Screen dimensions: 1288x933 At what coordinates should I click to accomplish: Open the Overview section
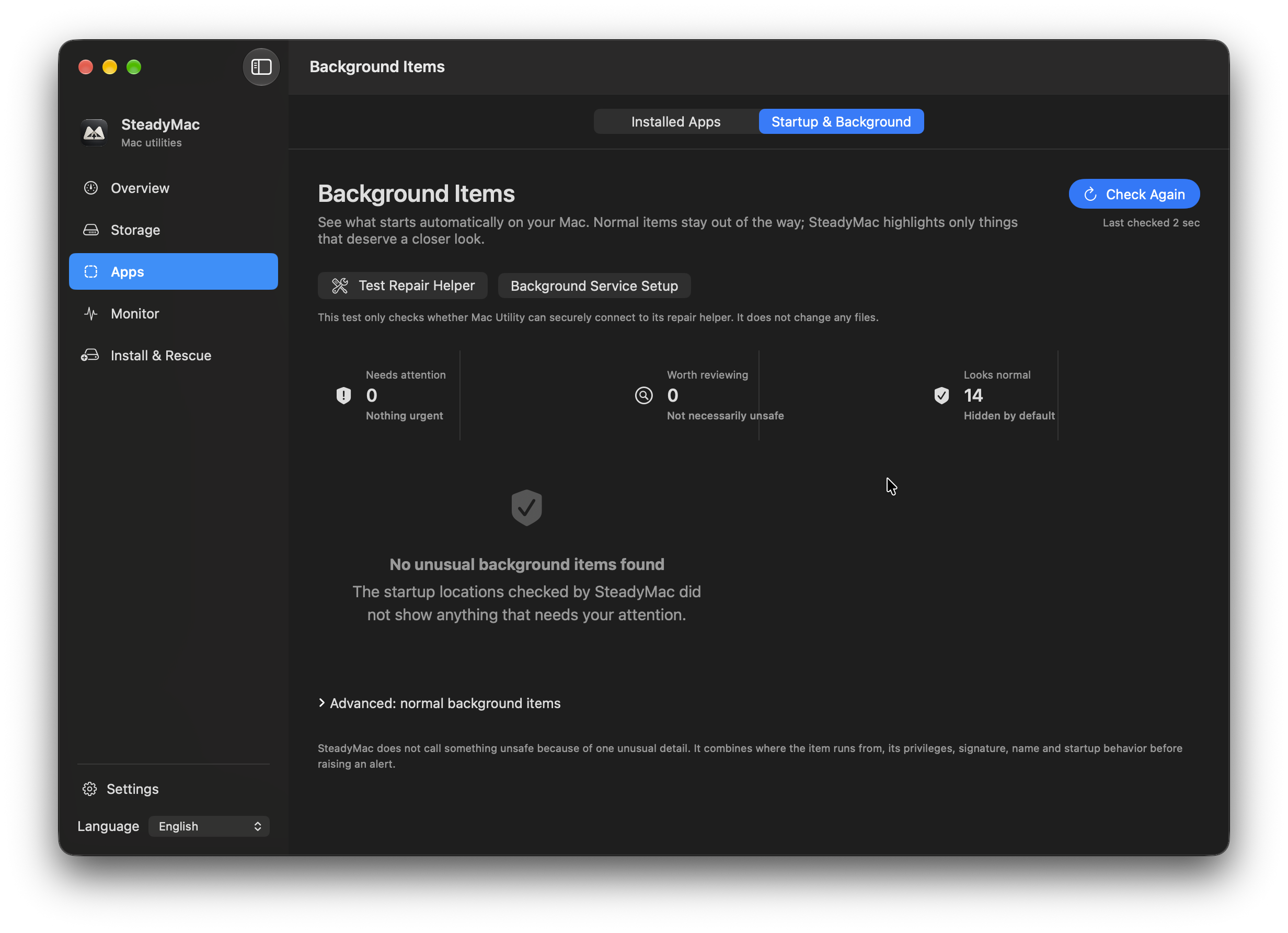pyautogui.click(x=173, y=188)
